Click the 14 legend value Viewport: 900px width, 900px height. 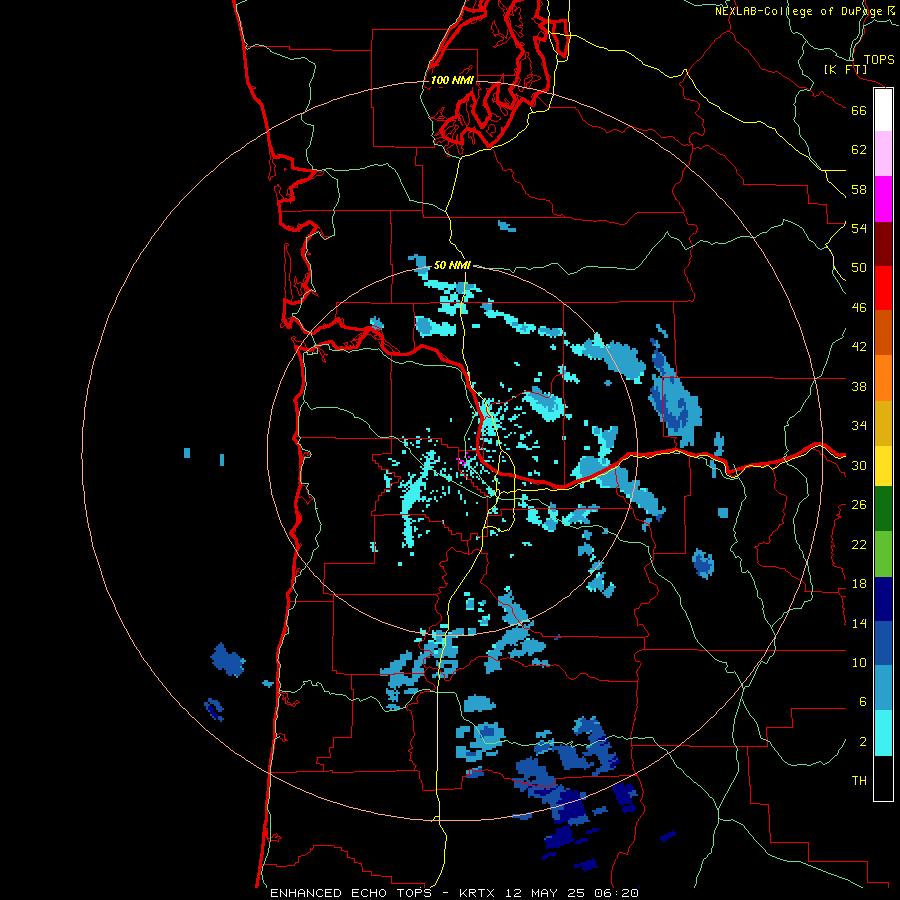859,623
